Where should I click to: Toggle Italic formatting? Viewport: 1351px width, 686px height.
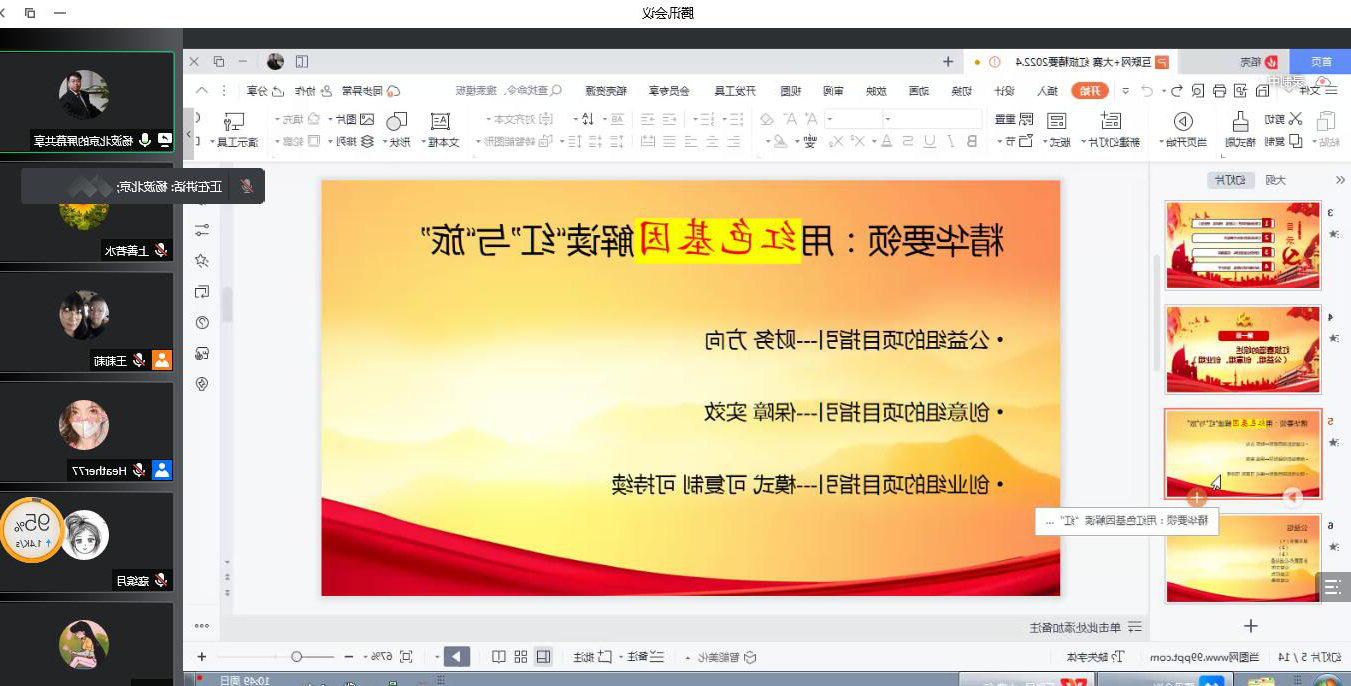(x=953, y=141)
